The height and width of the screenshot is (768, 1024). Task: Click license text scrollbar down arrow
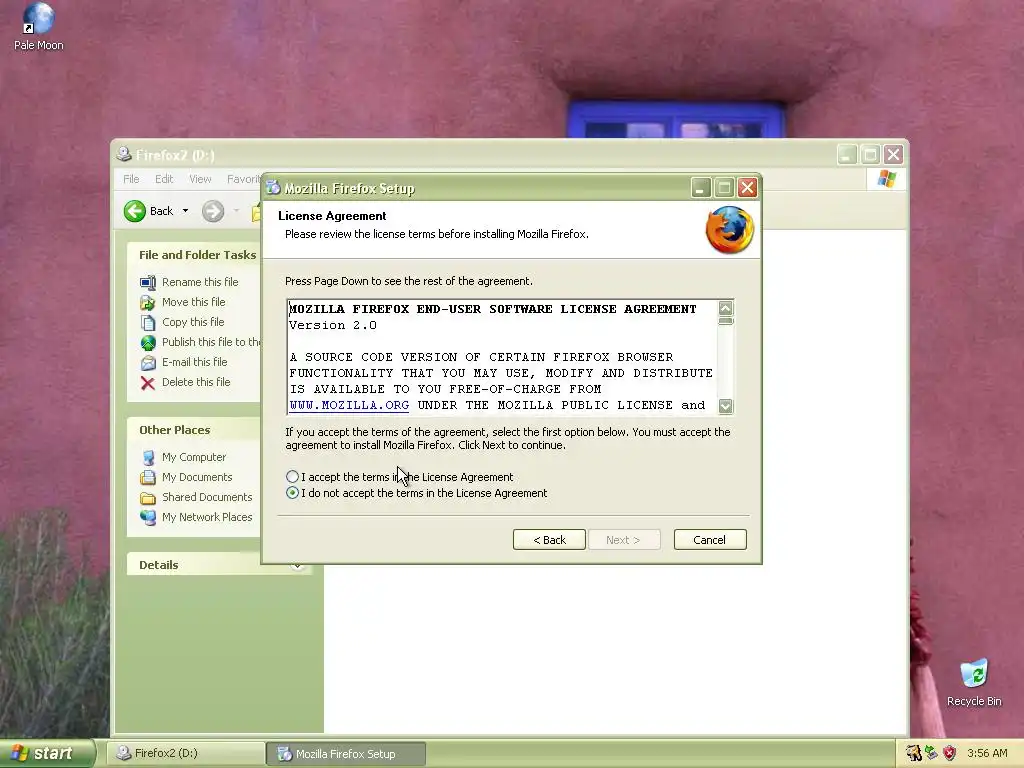pyautogui.click(x=726, y=406)
